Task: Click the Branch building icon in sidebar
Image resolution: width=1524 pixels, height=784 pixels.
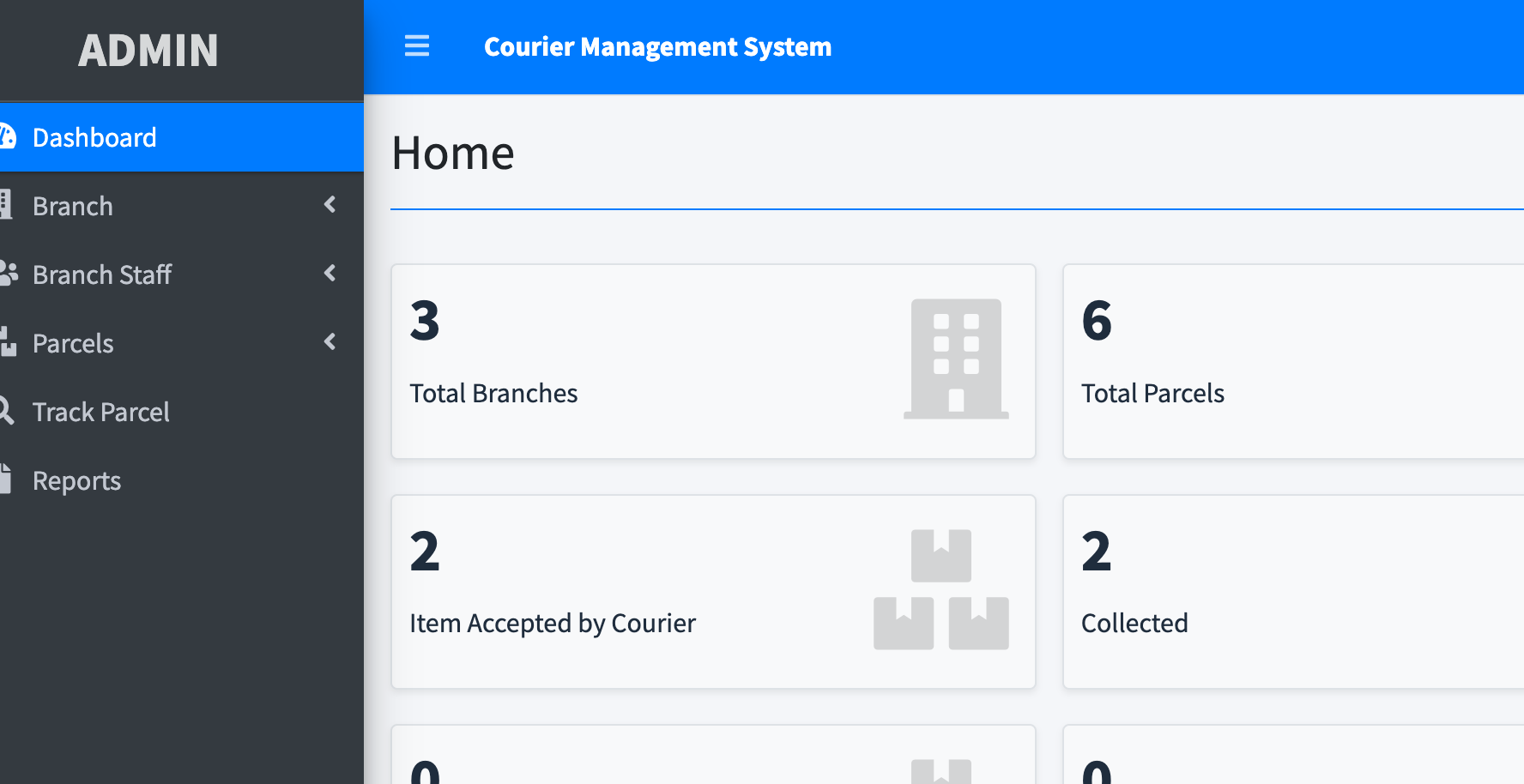Action: click(5, 205)
